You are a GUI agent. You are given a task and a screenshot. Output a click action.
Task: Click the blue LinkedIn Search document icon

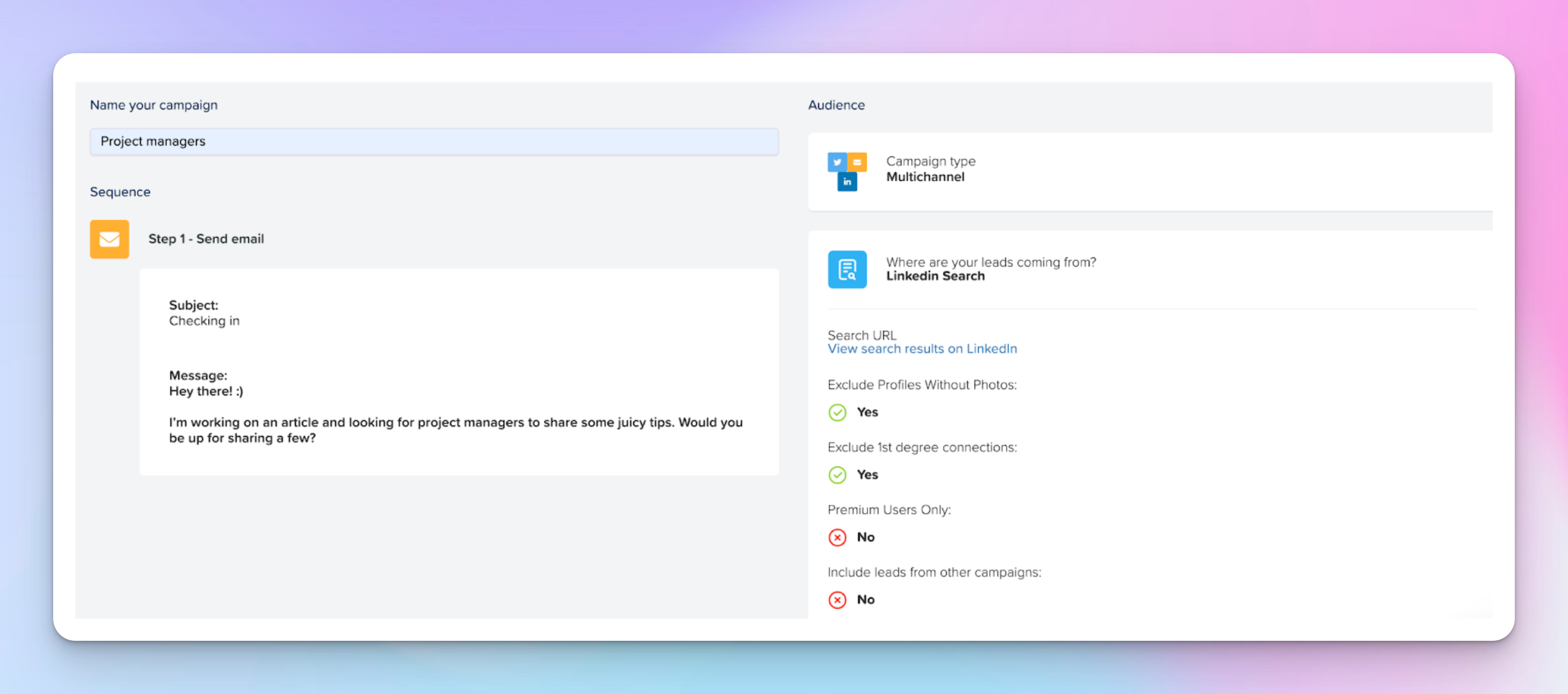click(x=847, y=269)
